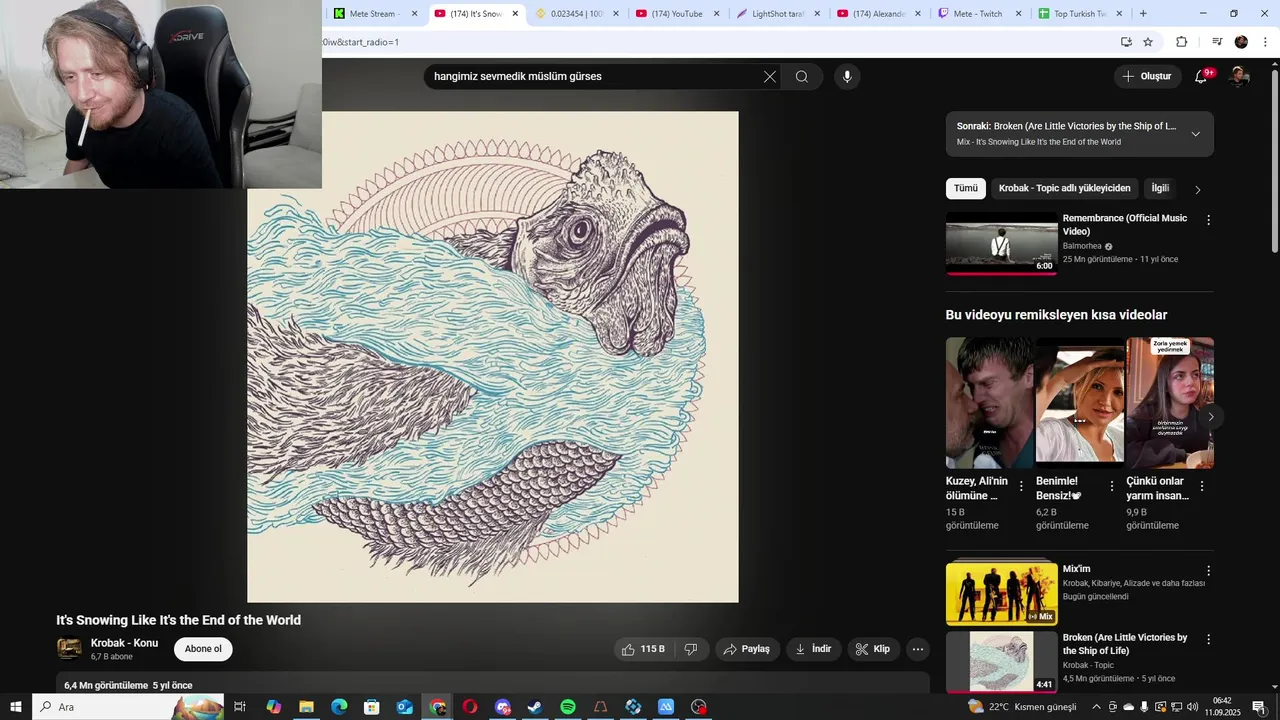Open Mix'im playlist thumbnail

1001,594
